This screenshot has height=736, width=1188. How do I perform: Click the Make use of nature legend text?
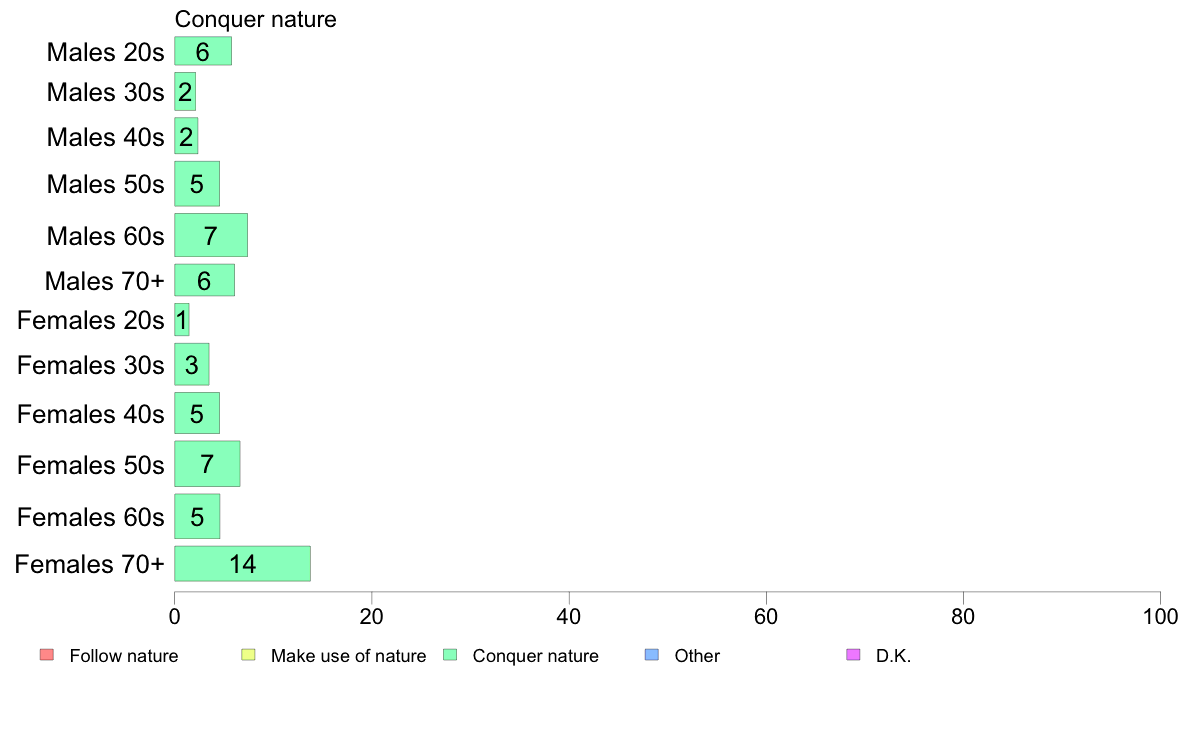349,656
